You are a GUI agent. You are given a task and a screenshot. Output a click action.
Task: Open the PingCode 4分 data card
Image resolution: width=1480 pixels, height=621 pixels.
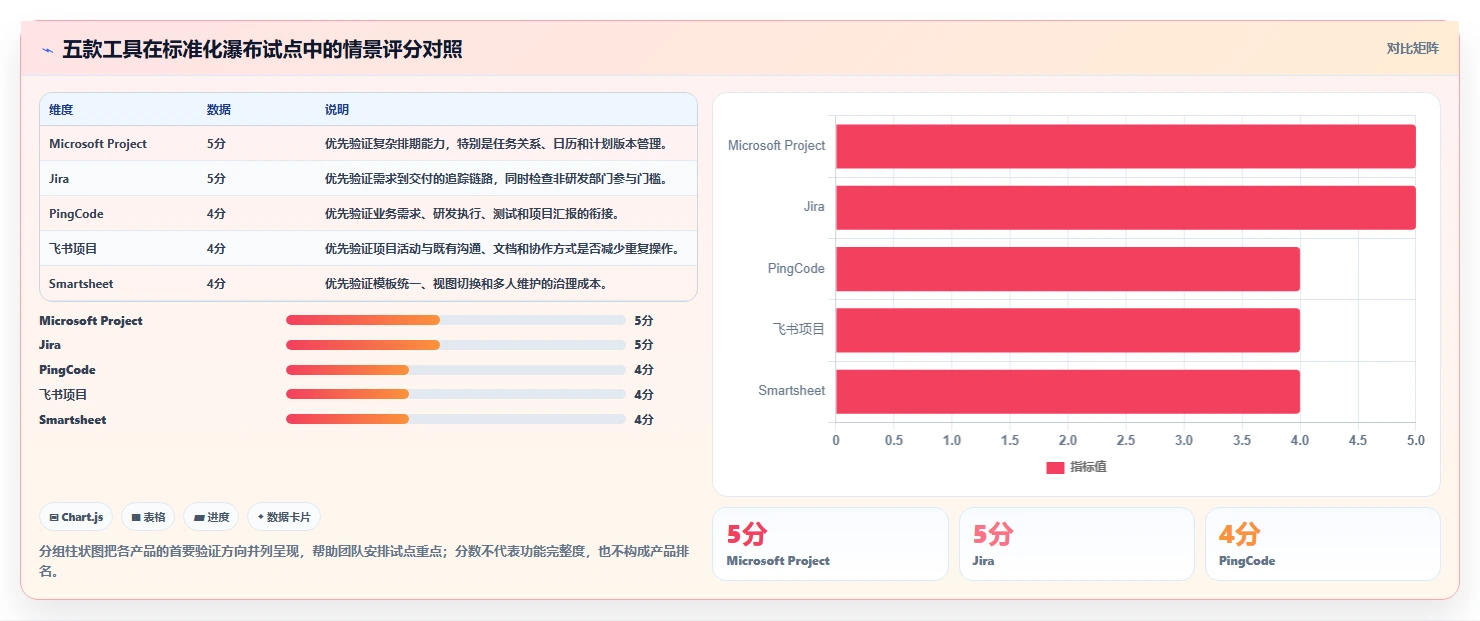click(x=1322, y=544)
